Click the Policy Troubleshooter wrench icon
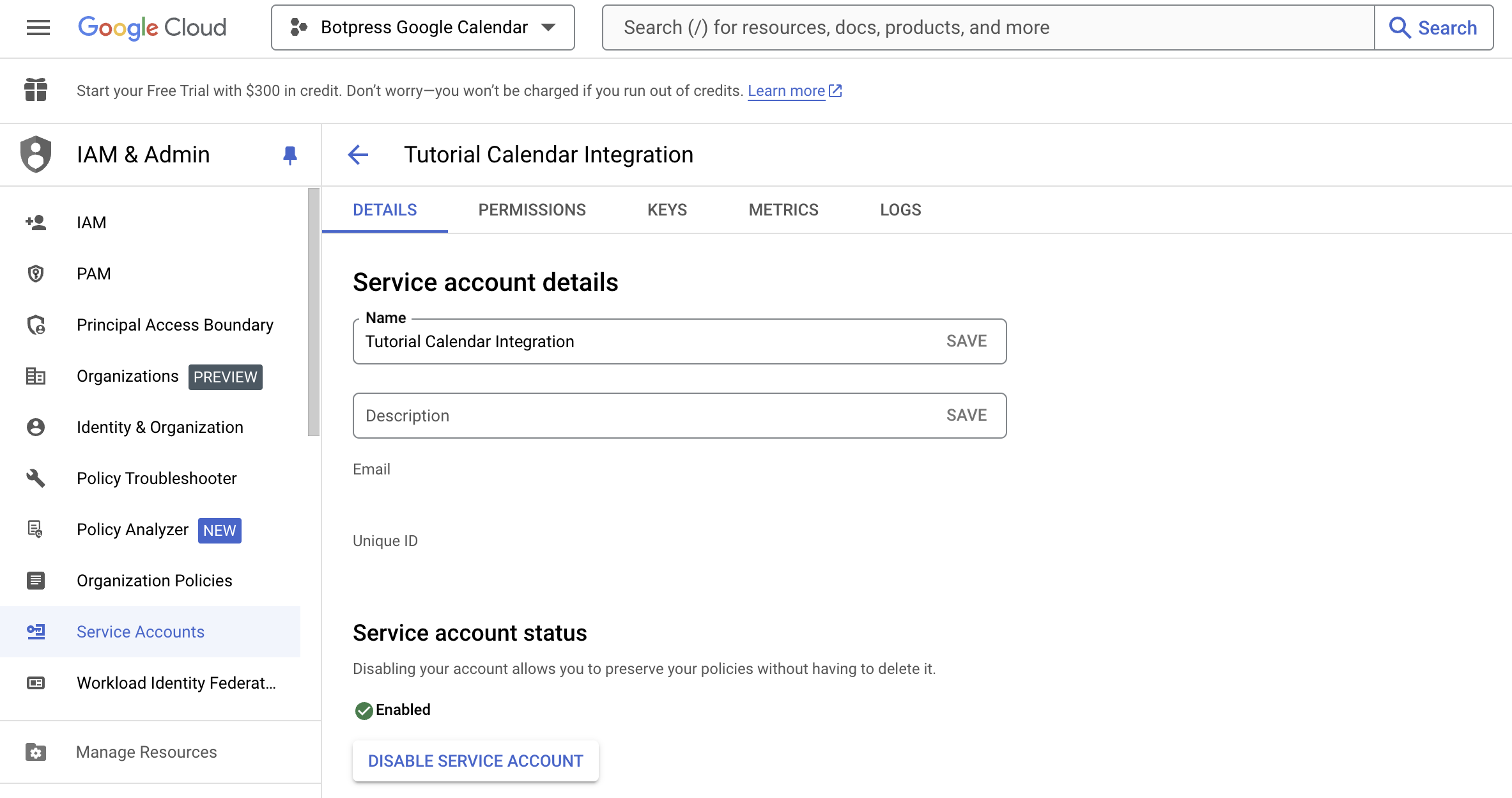Image resolution: width=1512 pixels, height=798 pixels. [x=36, y=478]
